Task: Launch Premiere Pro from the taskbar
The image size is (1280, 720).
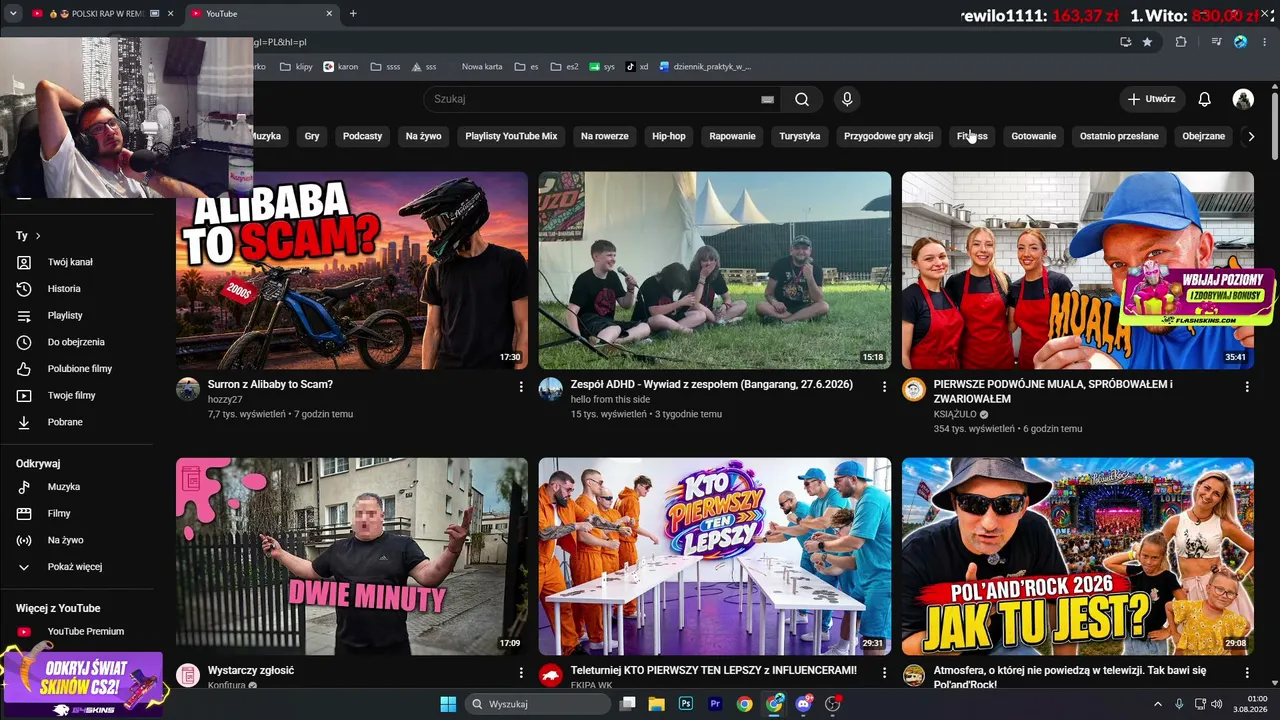Action: [x=715, y=704]
